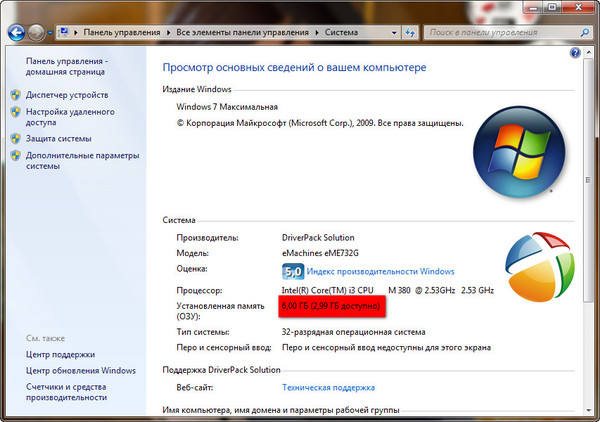Click the 'Windows 7 Максимальная' edition text

[x=227, y=107]
